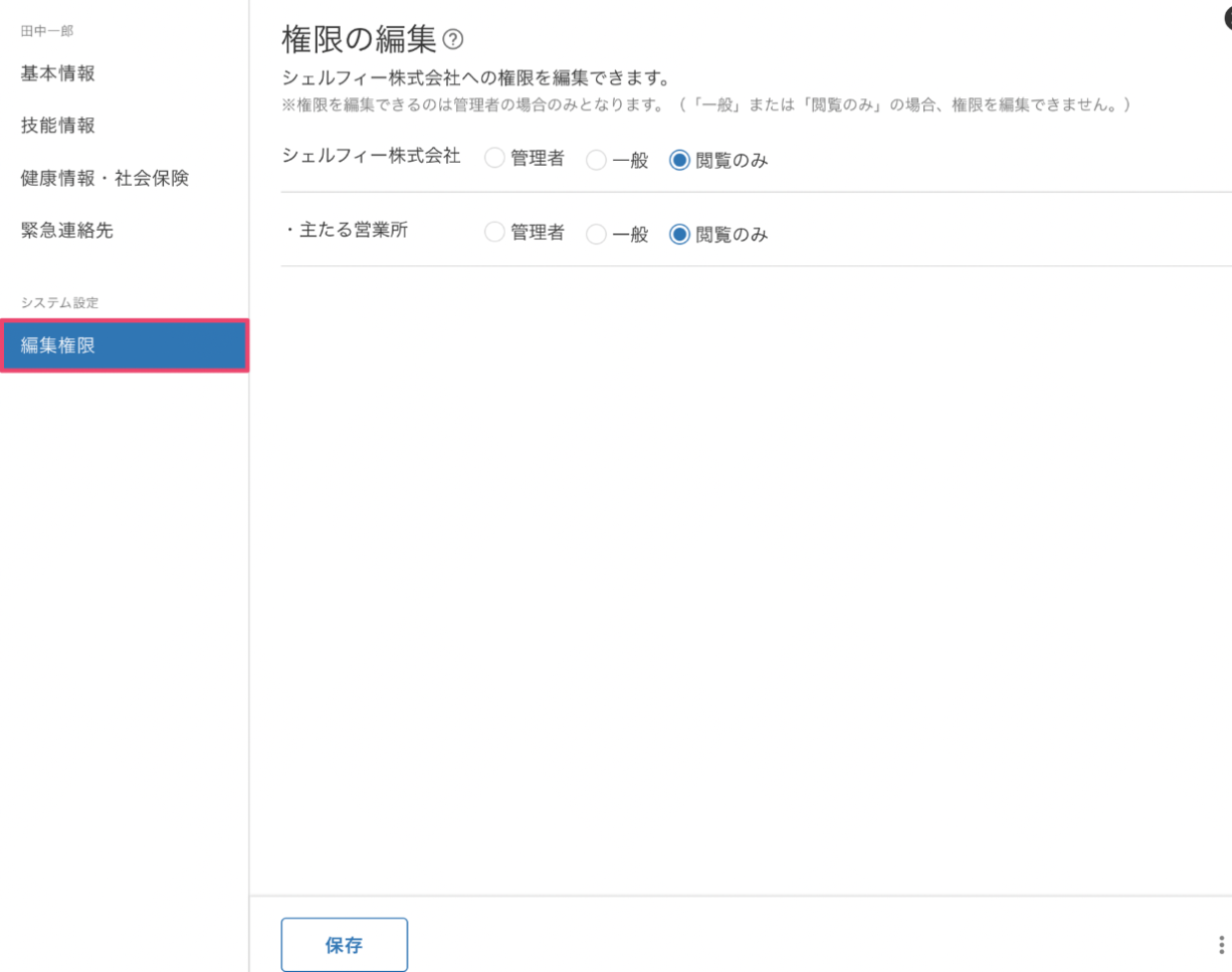
Task: Reselect 閲覧のみ for シェルフィー株式会社
Action: 678,157
